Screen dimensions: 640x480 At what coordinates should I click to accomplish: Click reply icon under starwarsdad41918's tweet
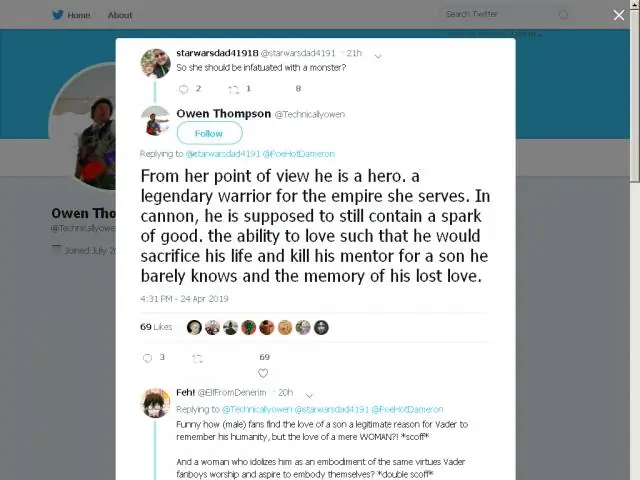tap(184, 89)
